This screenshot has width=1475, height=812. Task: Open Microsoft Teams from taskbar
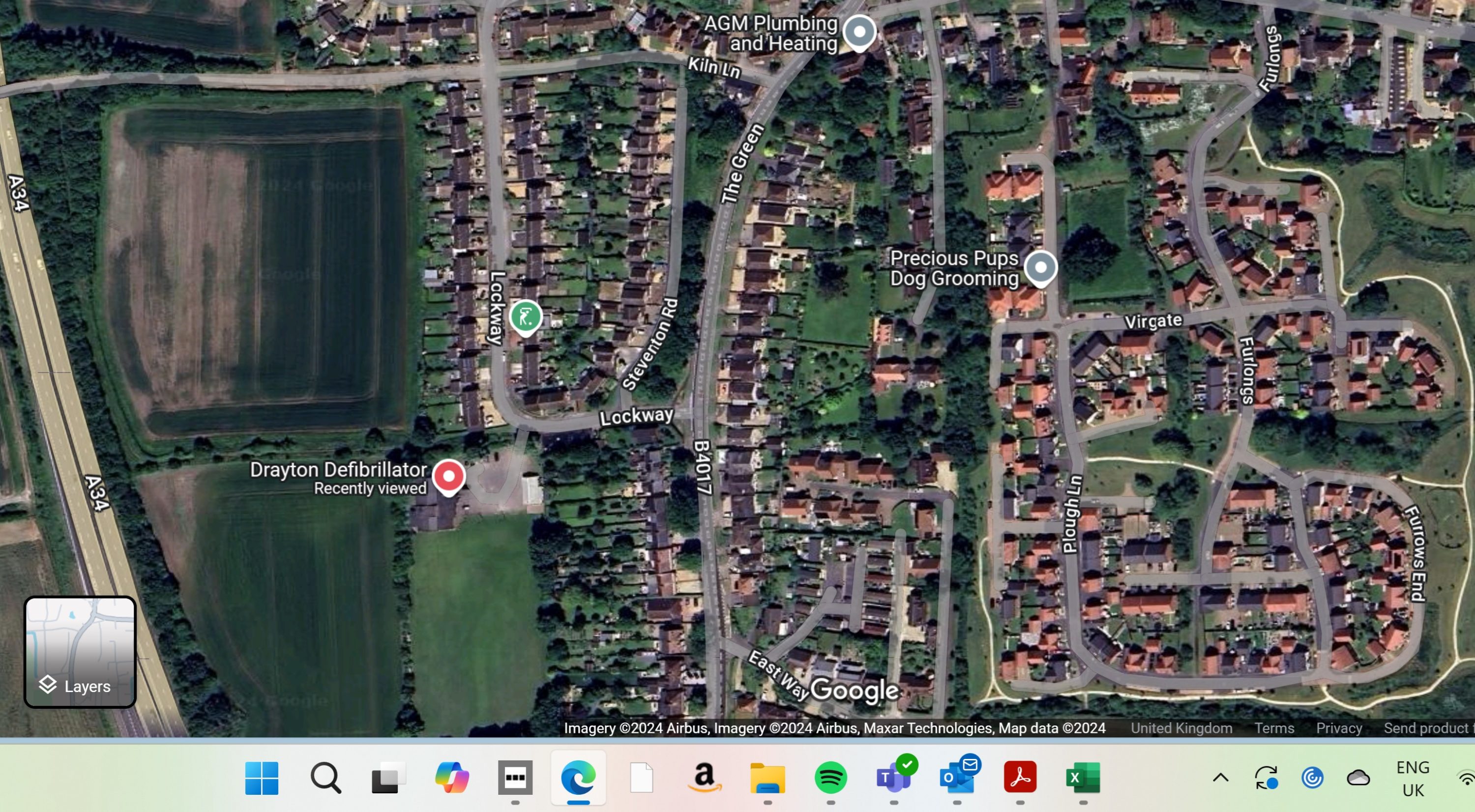[894, 778]
